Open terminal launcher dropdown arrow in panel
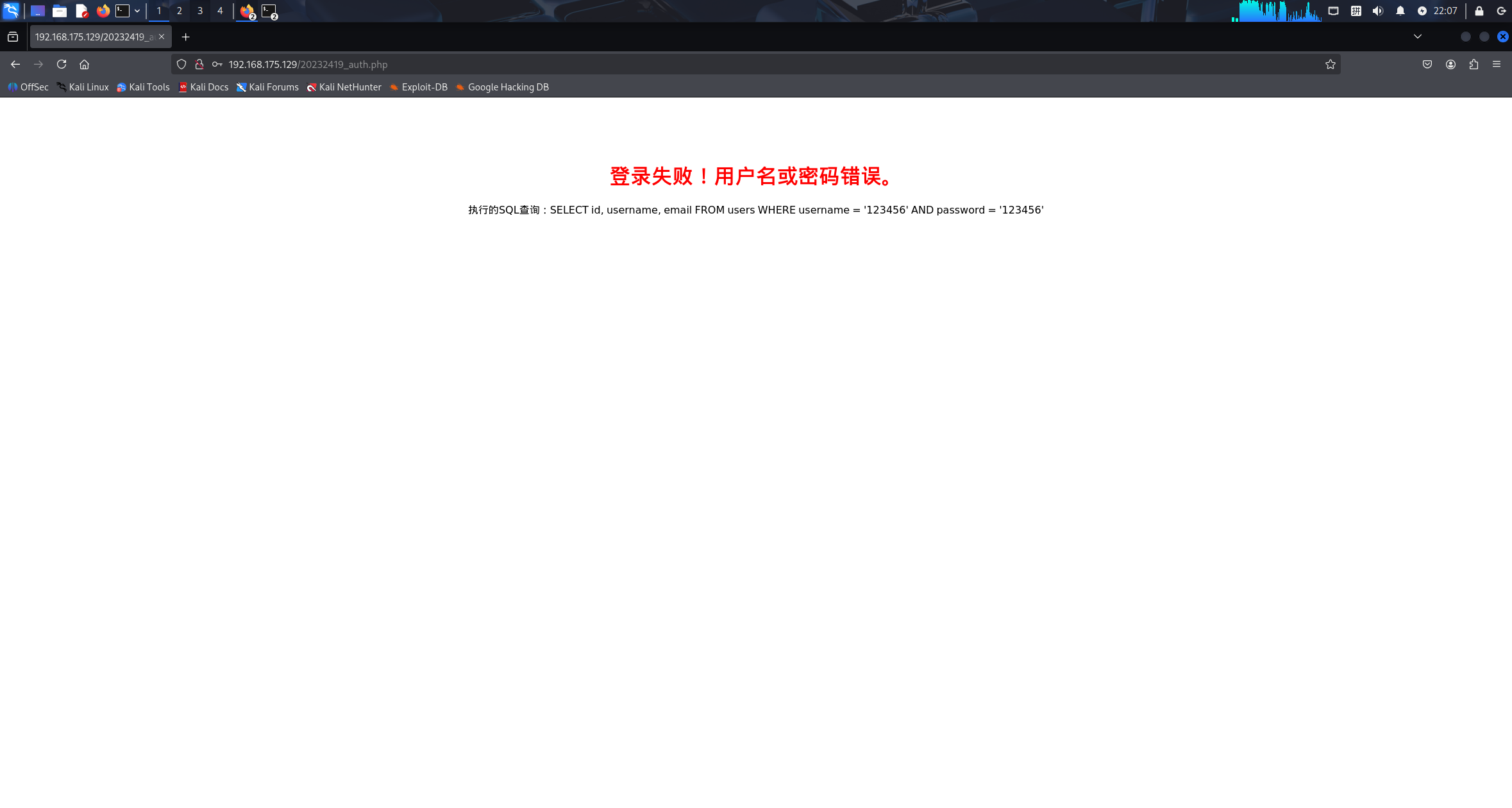 pyautogui.click(x=137, y=11)
